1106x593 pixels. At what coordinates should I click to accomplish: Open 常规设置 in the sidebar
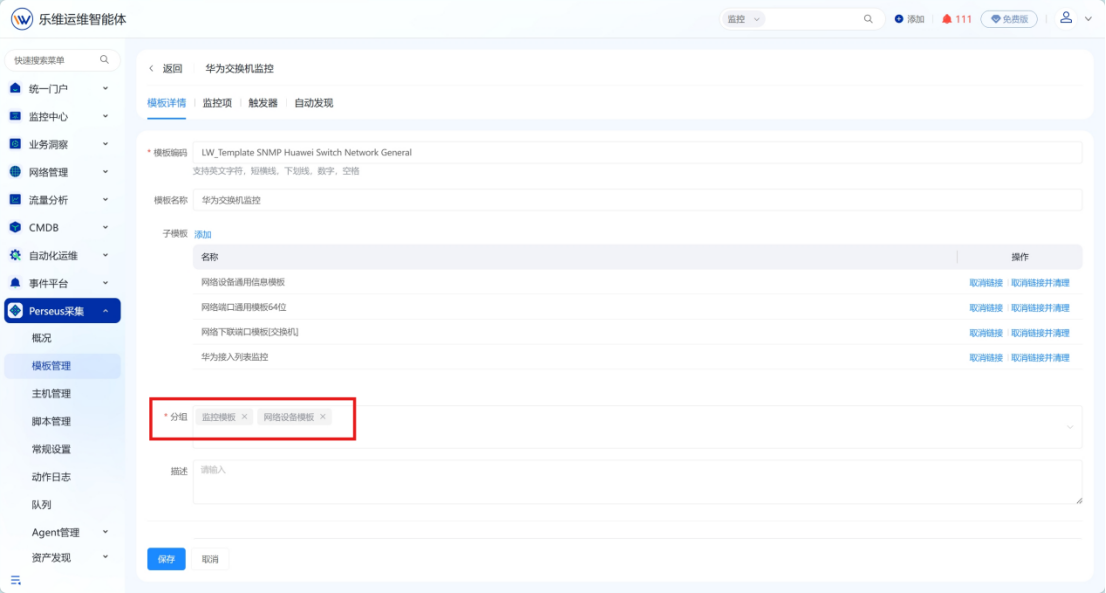coord(51,449)
